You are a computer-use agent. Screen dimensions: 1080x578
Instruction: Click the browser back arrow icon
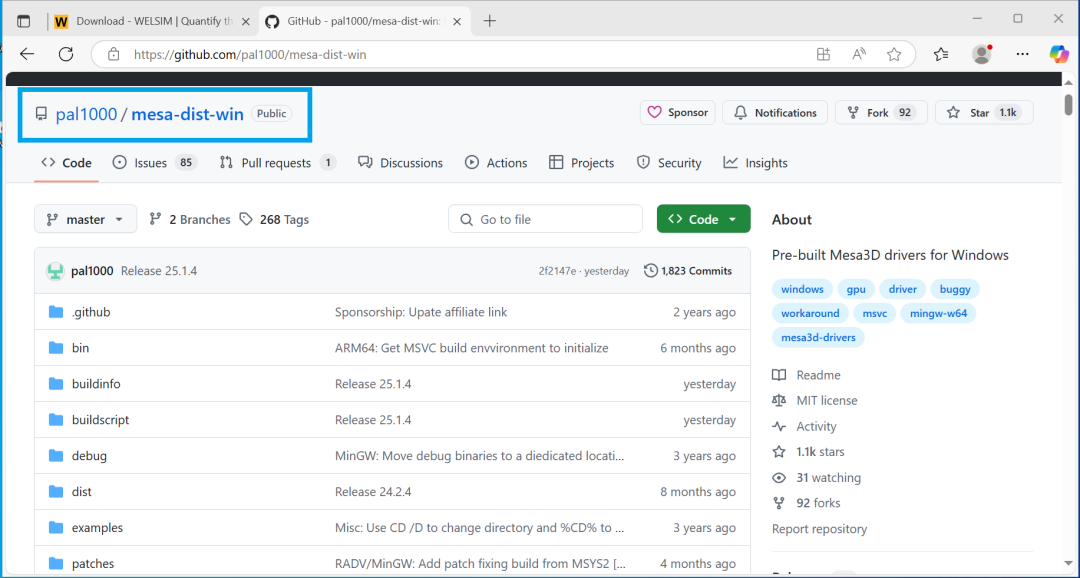[x=27, y=54]
